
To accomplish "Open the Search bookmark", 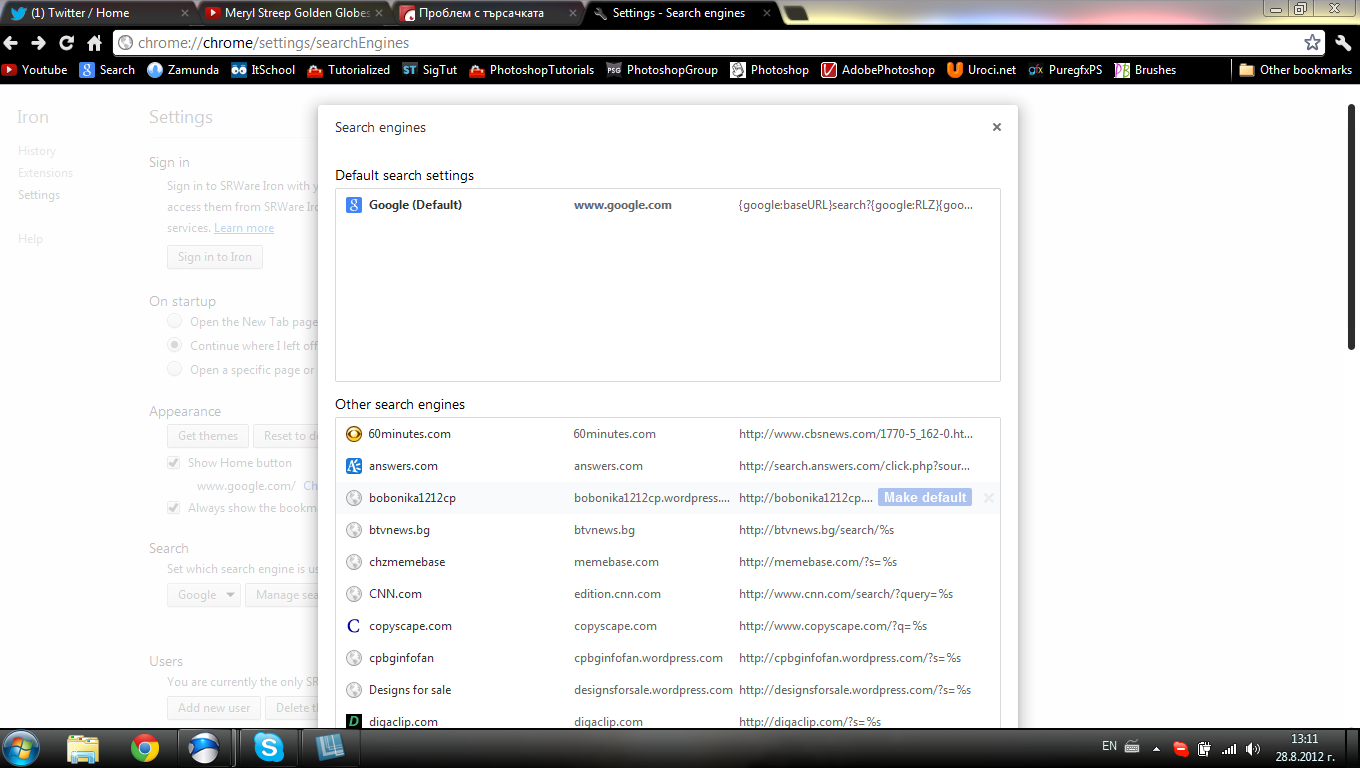I will pos(108,70).
